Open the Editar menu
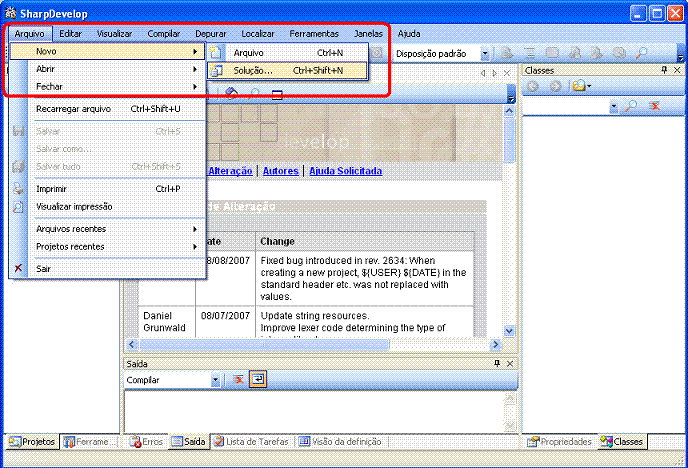 (70, 34)
